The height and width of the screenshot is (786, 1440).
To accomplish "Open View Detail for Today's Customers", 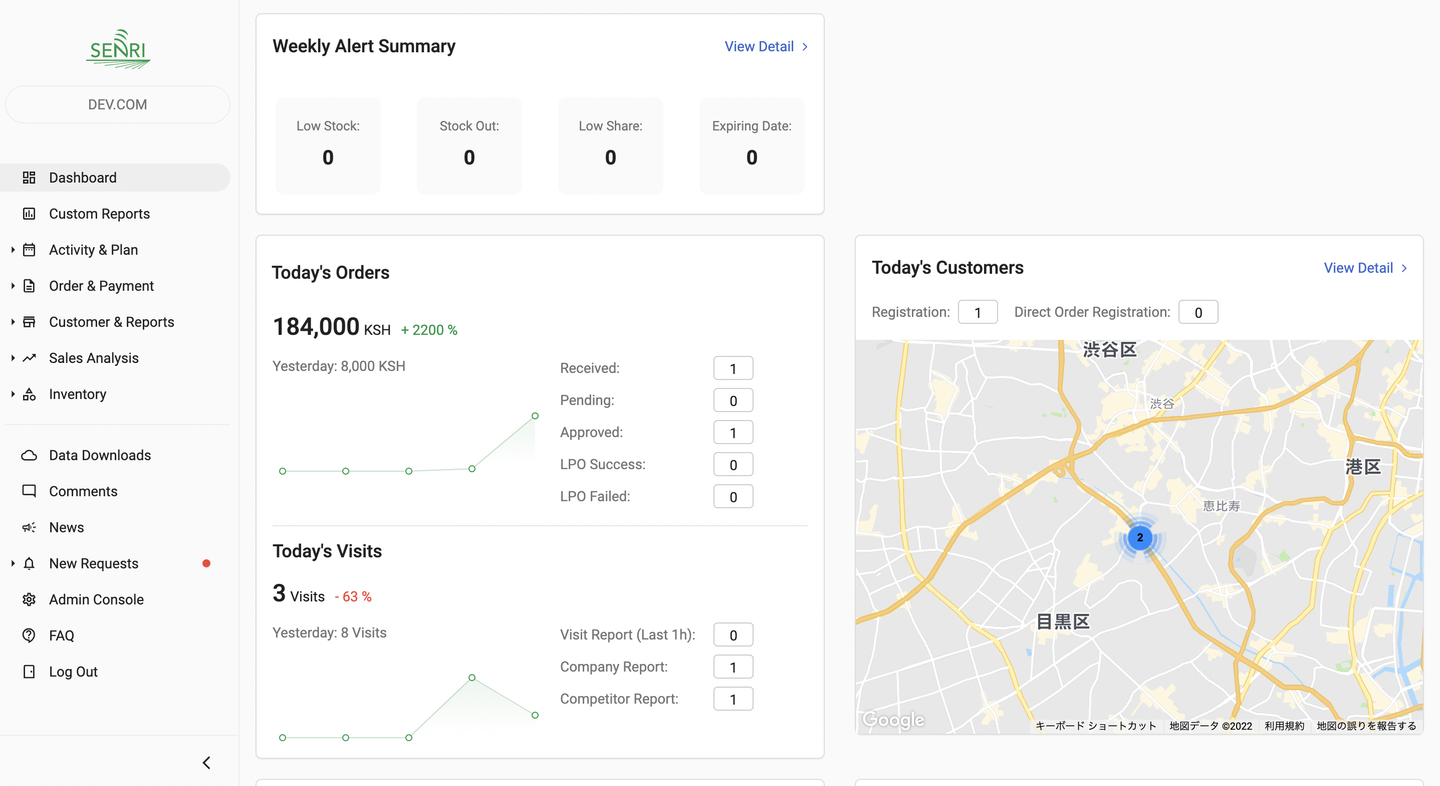I will (x=1365, y=268).
